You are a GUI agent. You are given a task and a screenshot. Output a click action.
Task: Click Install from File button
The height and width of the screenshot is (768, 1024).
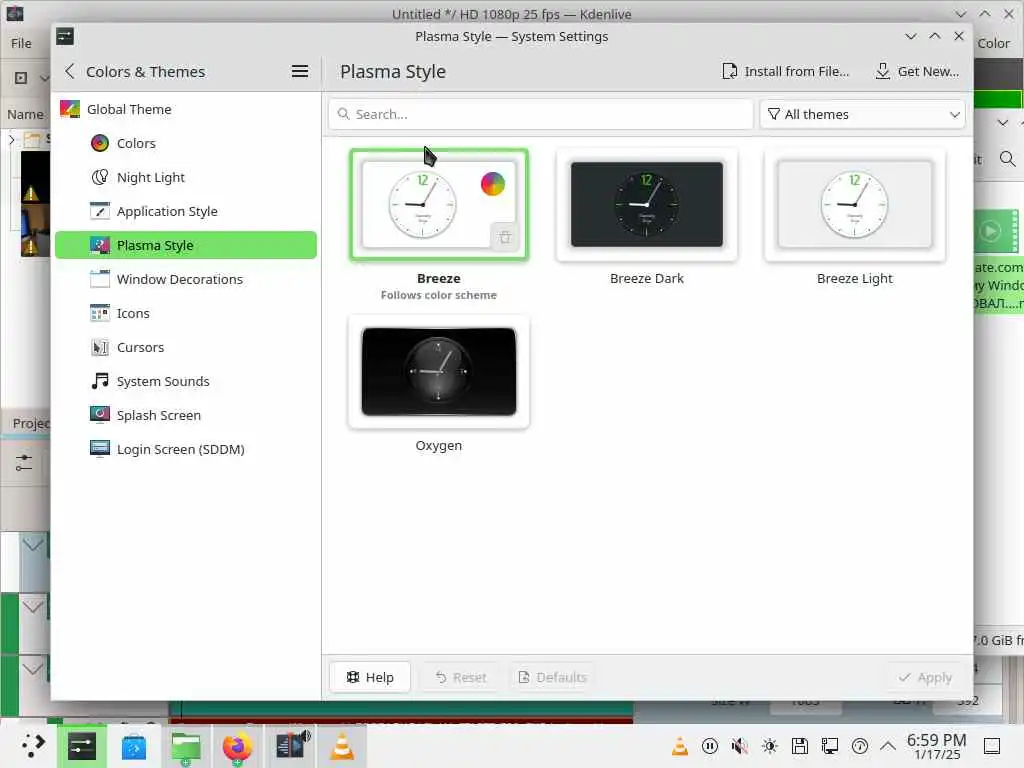click(786, 71)
